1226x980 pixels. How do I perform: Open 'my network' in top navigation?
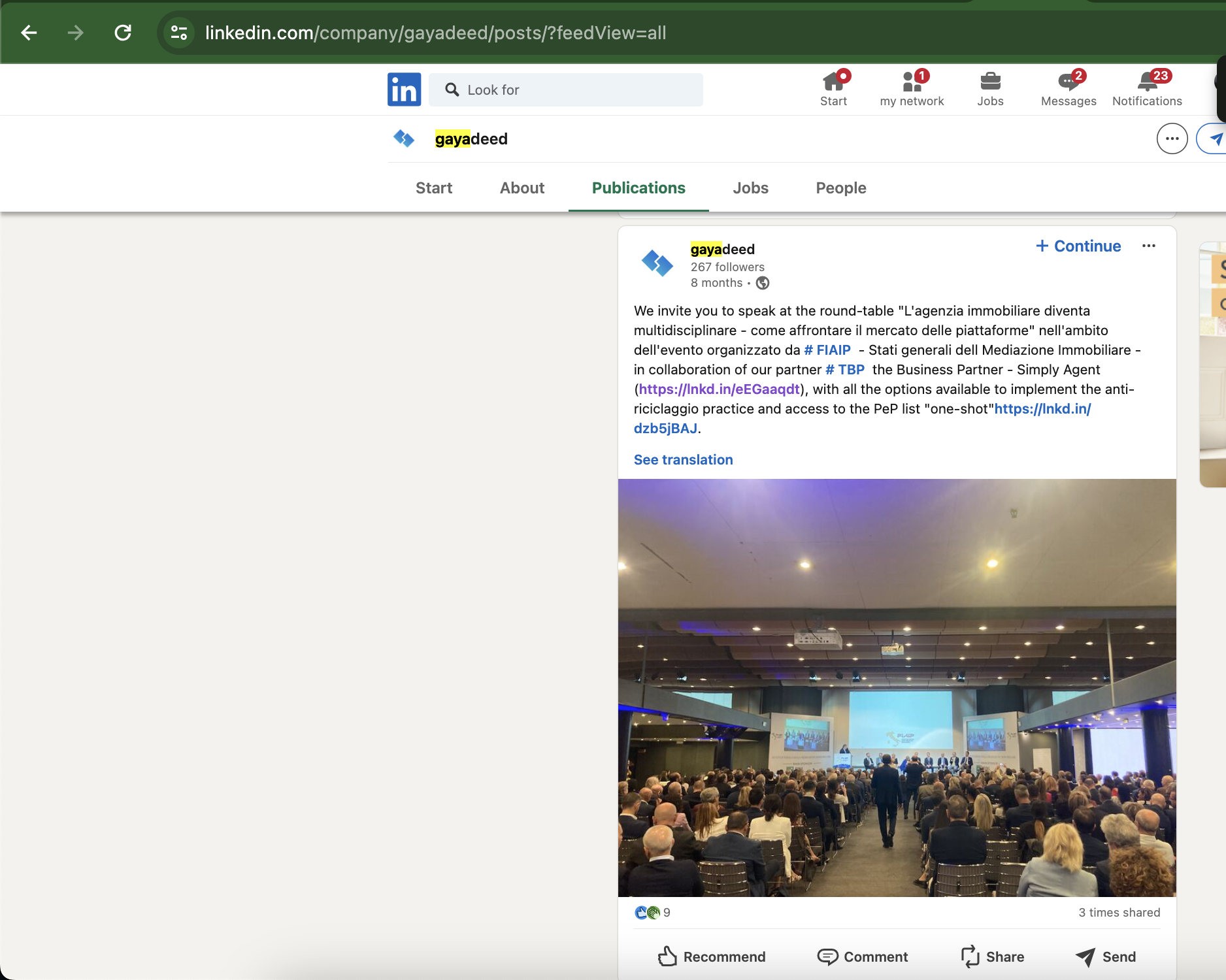912,89
